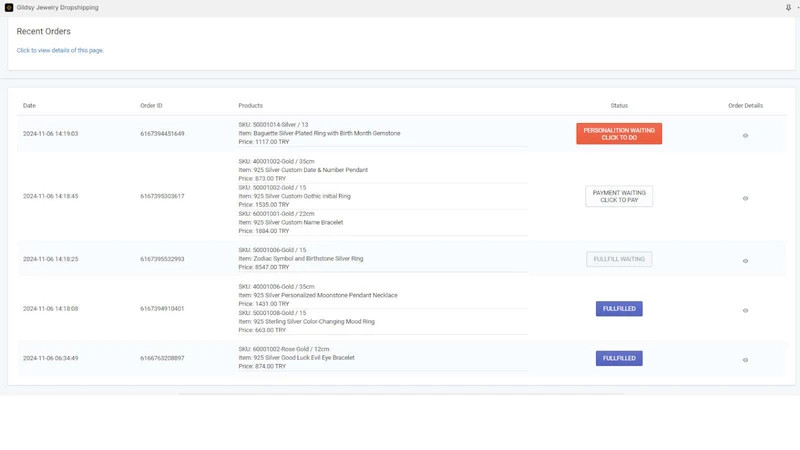
Task: Open dropdown arrow beside the pin icon
Action: (797, 8)
